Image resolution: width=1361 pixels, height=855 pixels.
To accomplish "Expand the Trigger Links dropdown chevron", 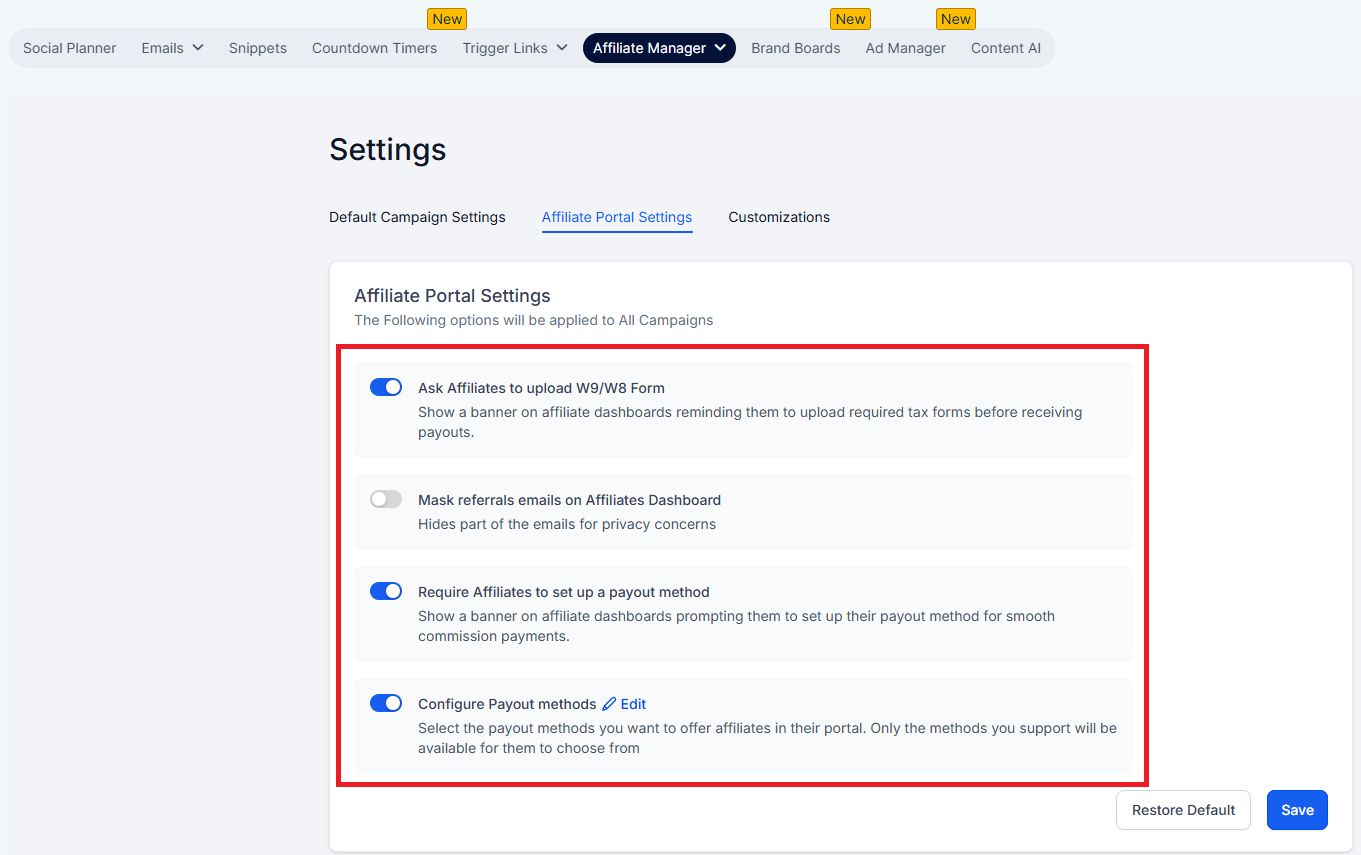I will (562, 48).
